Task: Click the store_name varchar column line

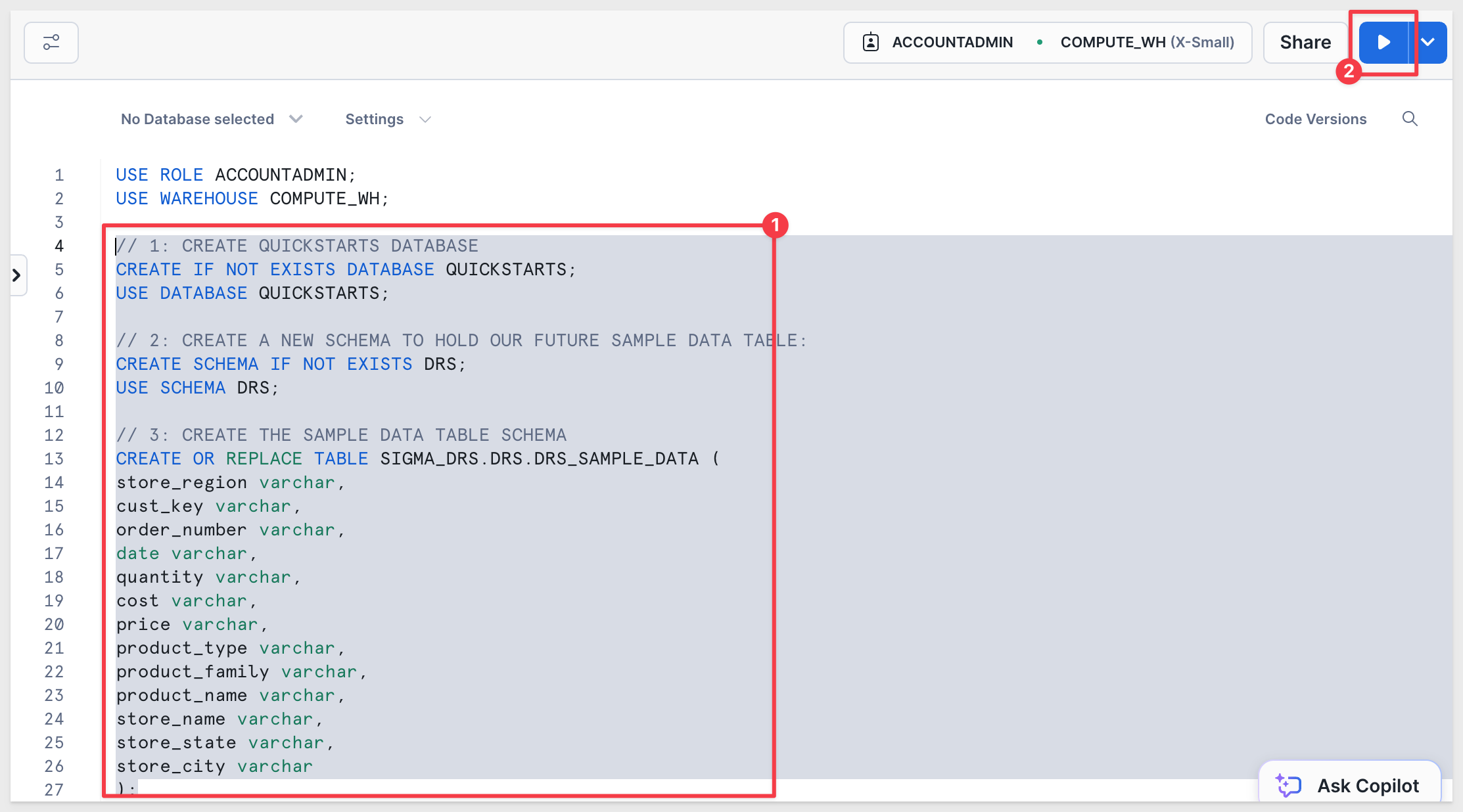Action: [220, 719]
